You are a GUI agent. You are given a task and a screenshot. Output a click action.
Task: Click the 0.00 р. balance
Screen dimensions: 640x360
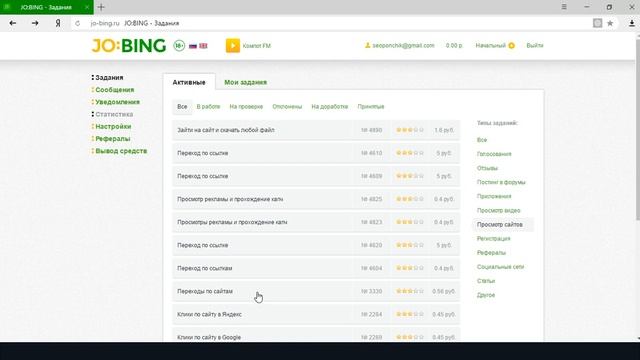point(454,45)
